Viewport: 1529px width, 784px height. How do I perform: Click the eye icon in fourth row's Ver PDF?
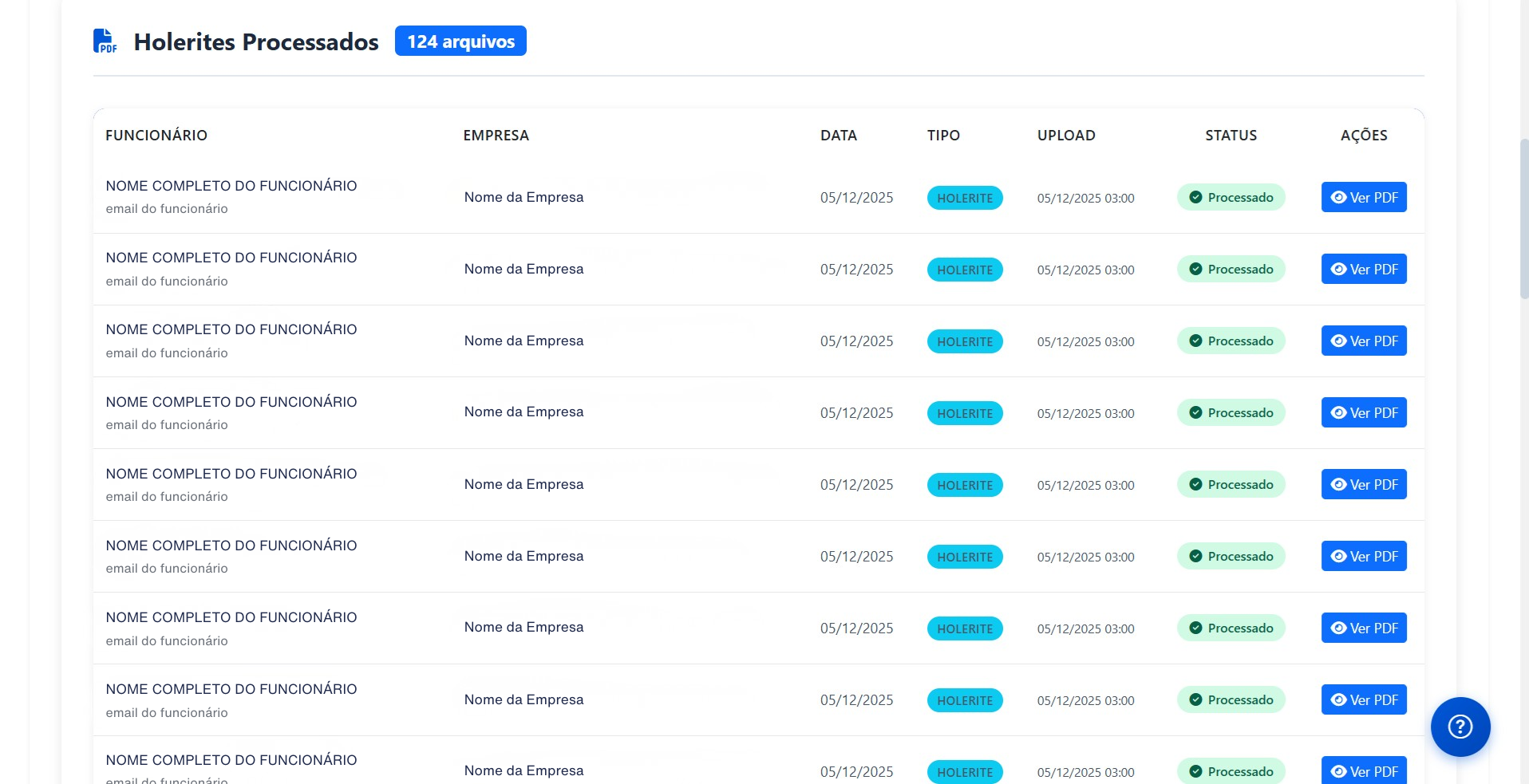click(x=1338, y=413)
